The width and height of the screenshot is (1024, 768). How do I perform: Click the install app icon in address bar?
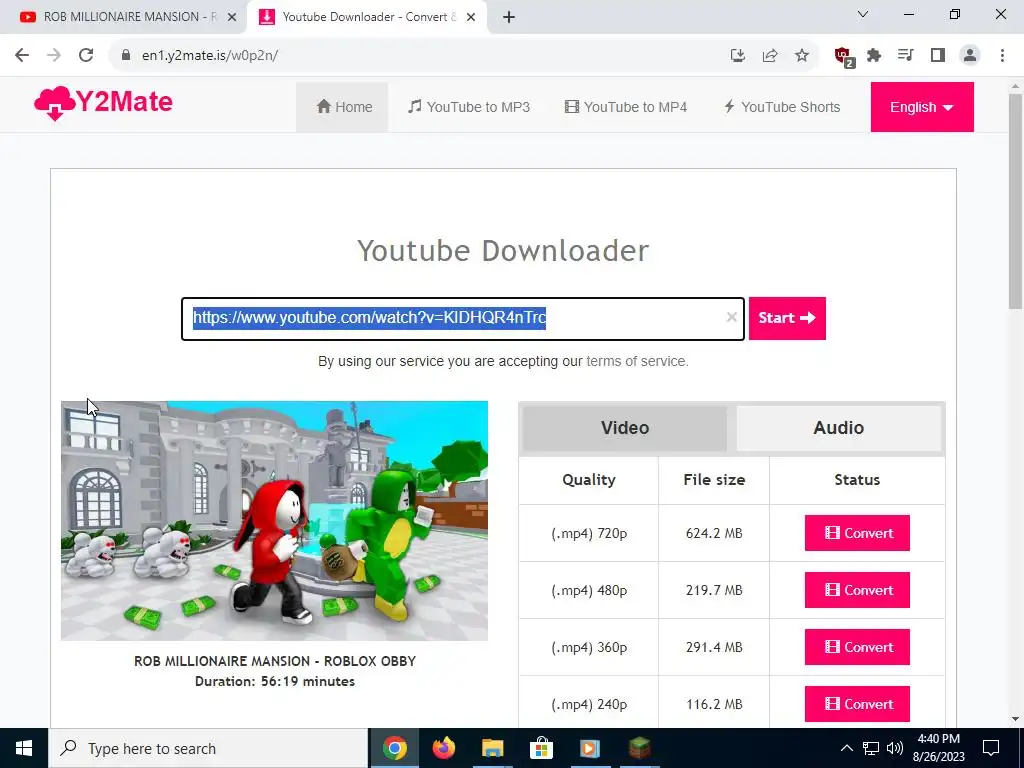(738, 55)
